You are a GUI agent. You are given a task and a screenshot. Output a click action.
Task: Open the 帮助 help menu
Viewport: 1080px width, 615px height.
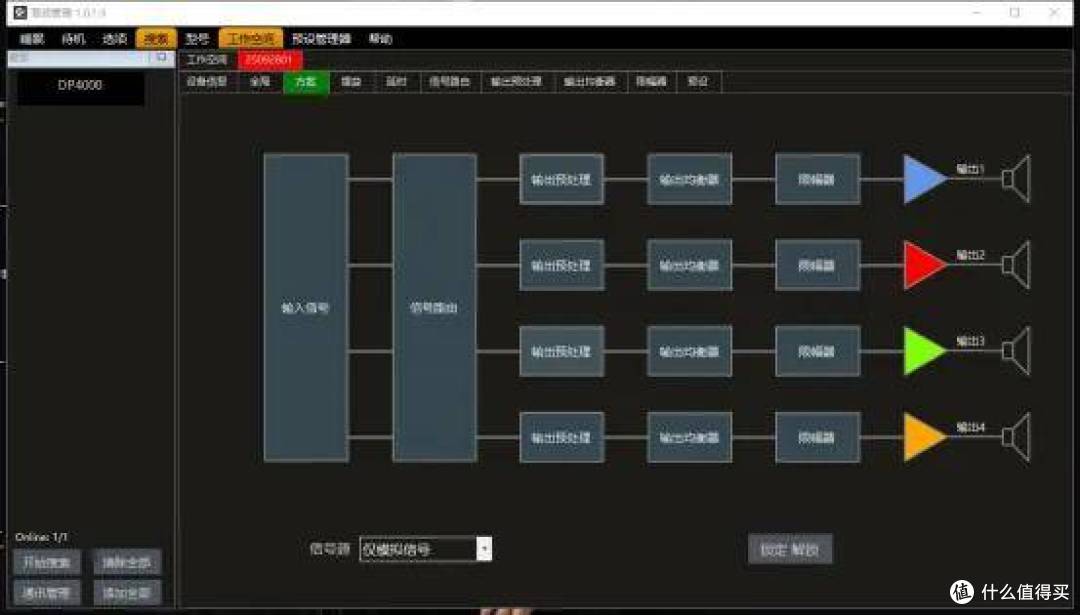tap(380, 39)
